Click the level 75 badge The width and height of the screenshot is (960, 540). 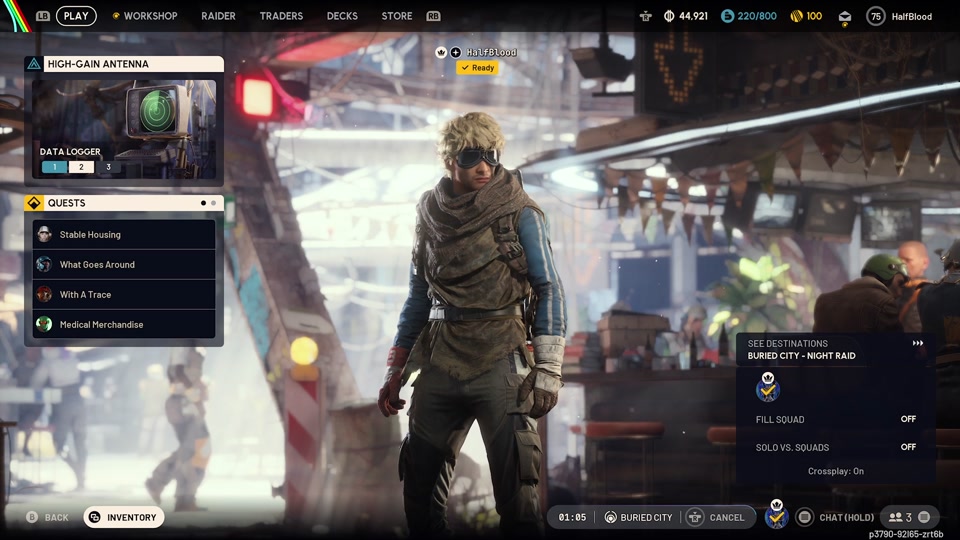pyautogui.click(x=876, y=17)
